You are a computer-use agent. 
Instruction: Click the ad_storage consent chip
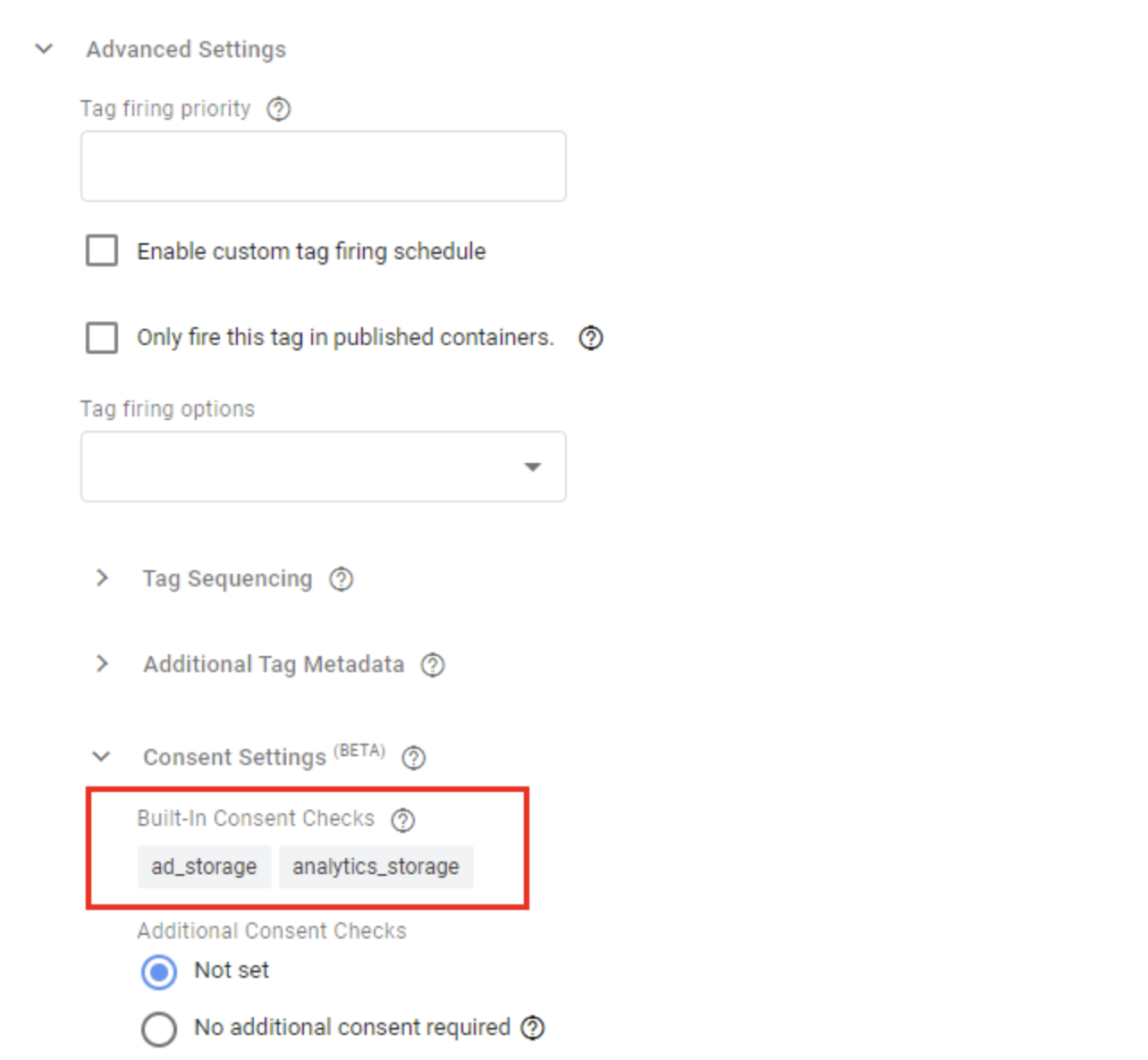point(204,866)
